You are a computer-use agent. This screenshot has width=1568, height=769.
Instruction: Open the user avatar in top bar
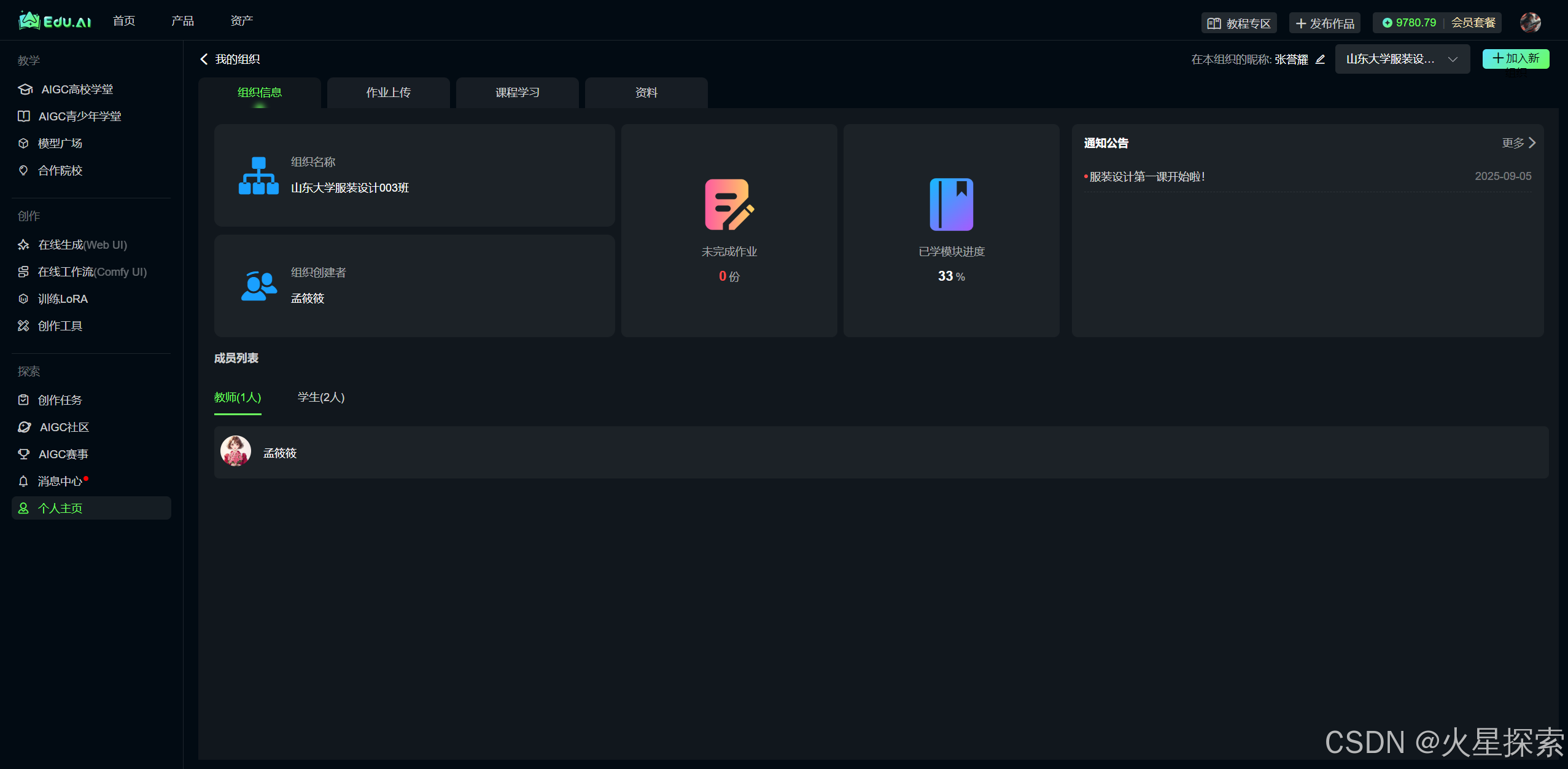pos(1529,23)
